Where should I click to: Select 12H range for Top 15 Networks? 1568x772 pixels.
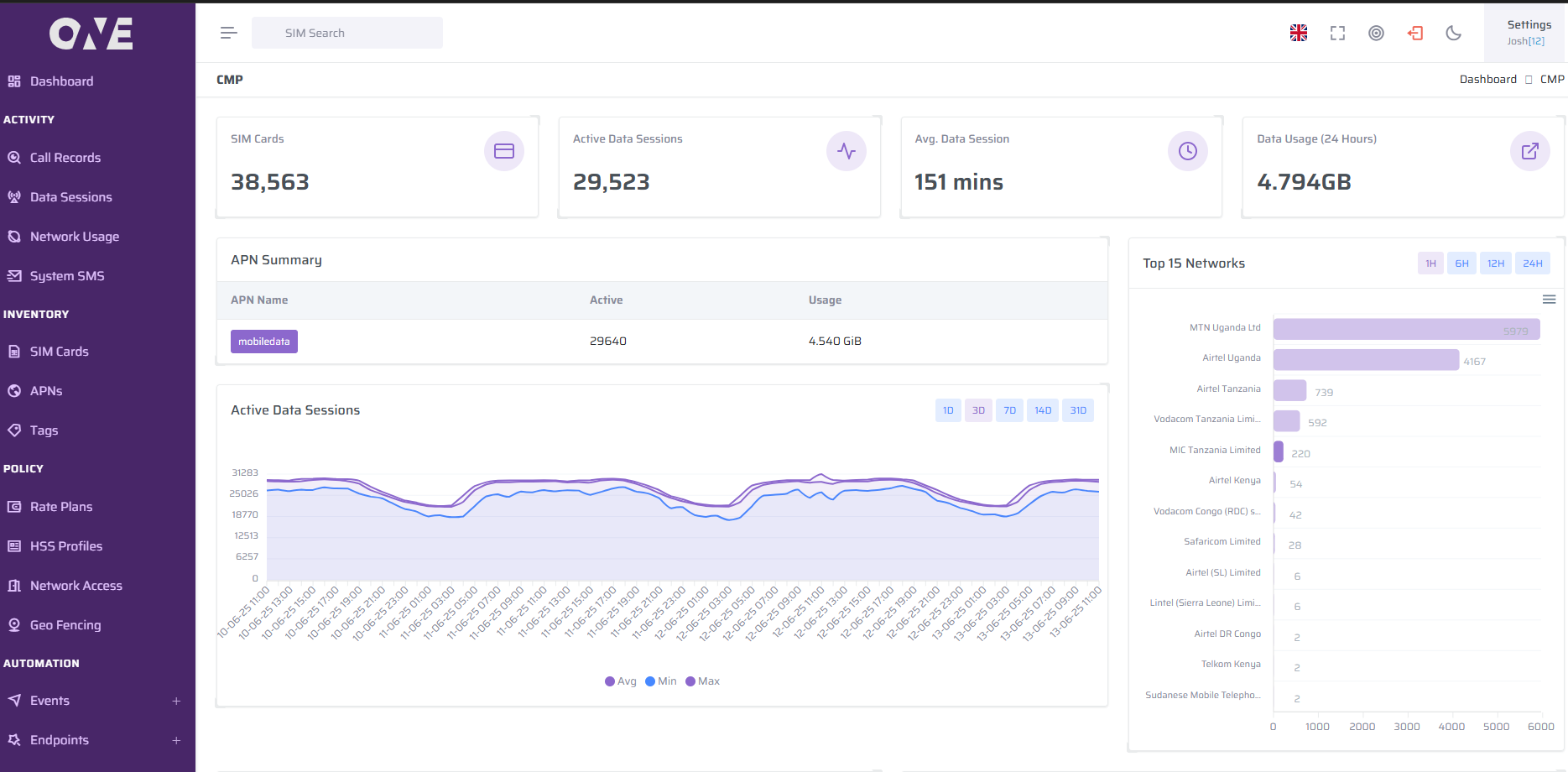pyautogui.click(x=1496, y=263)
